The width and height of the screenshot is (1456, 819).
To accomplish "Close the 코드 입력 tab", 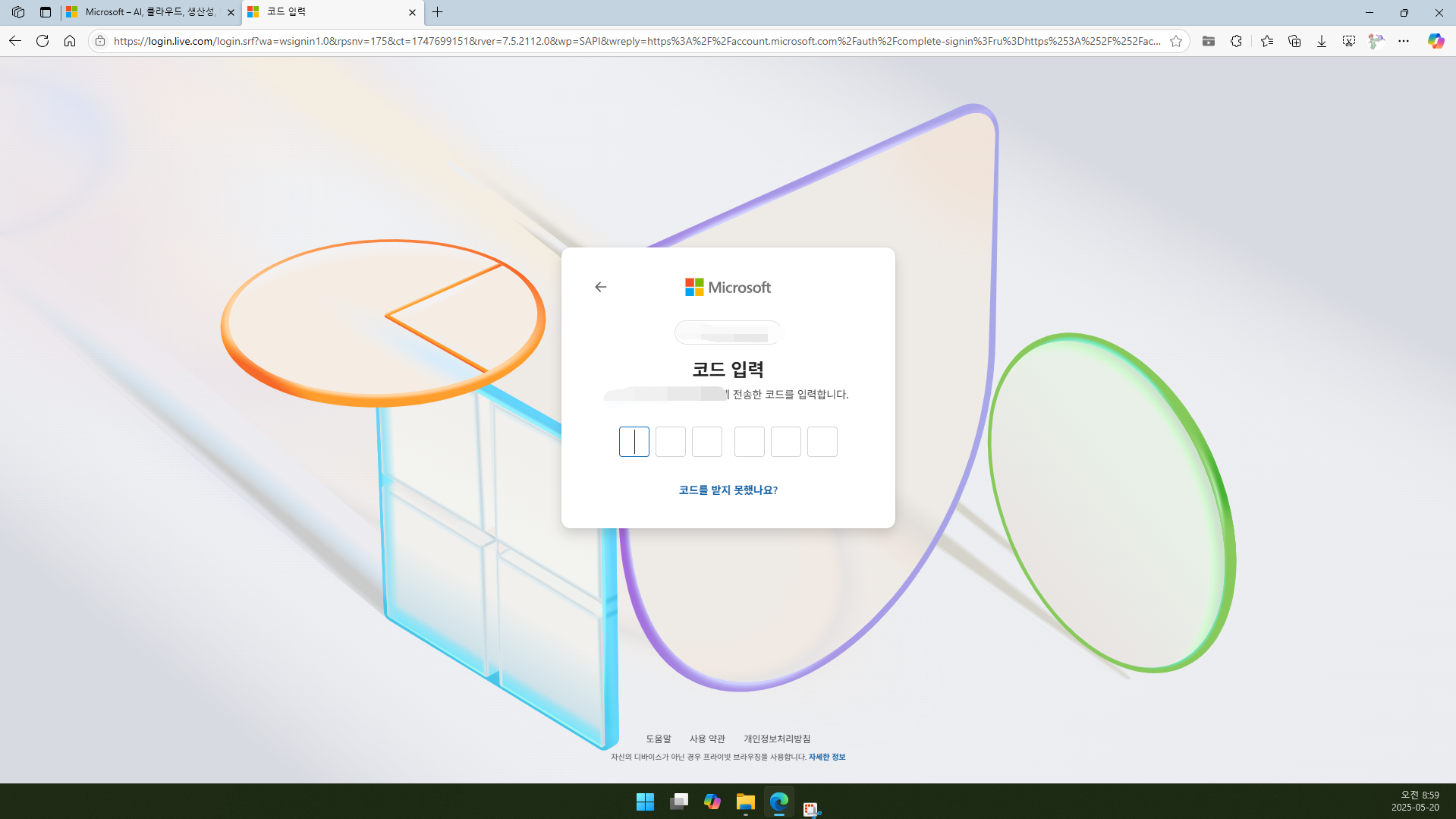I will click(x=412, y=12).
